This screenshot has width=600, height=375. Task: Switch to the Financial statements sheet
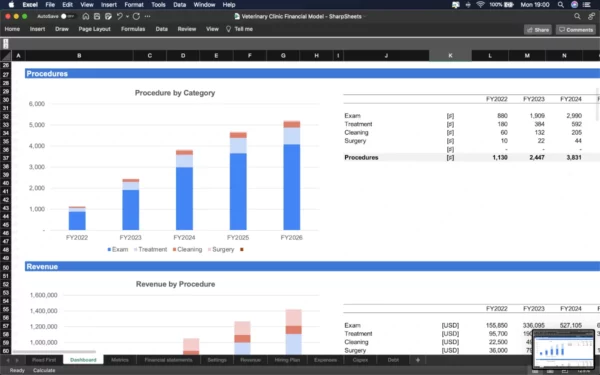point(168,360)
